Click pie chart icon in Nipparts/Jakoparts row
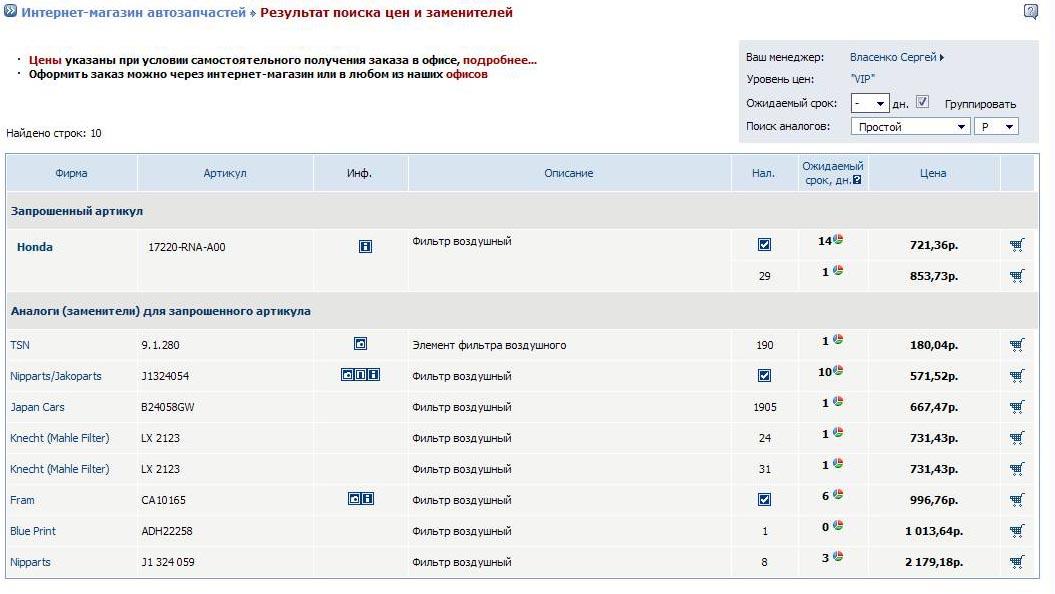This screenshot has height=594, width=1055. click(838, 371)
